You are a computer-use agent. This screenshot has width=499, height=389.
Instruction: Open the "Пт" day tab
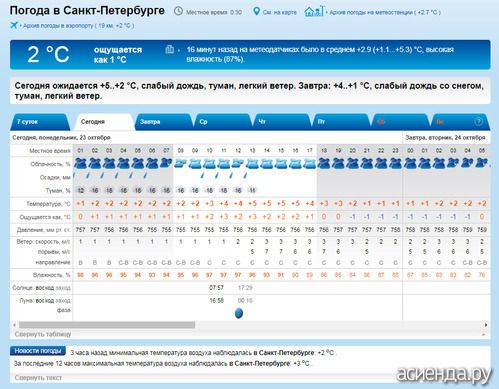point(341,122)
